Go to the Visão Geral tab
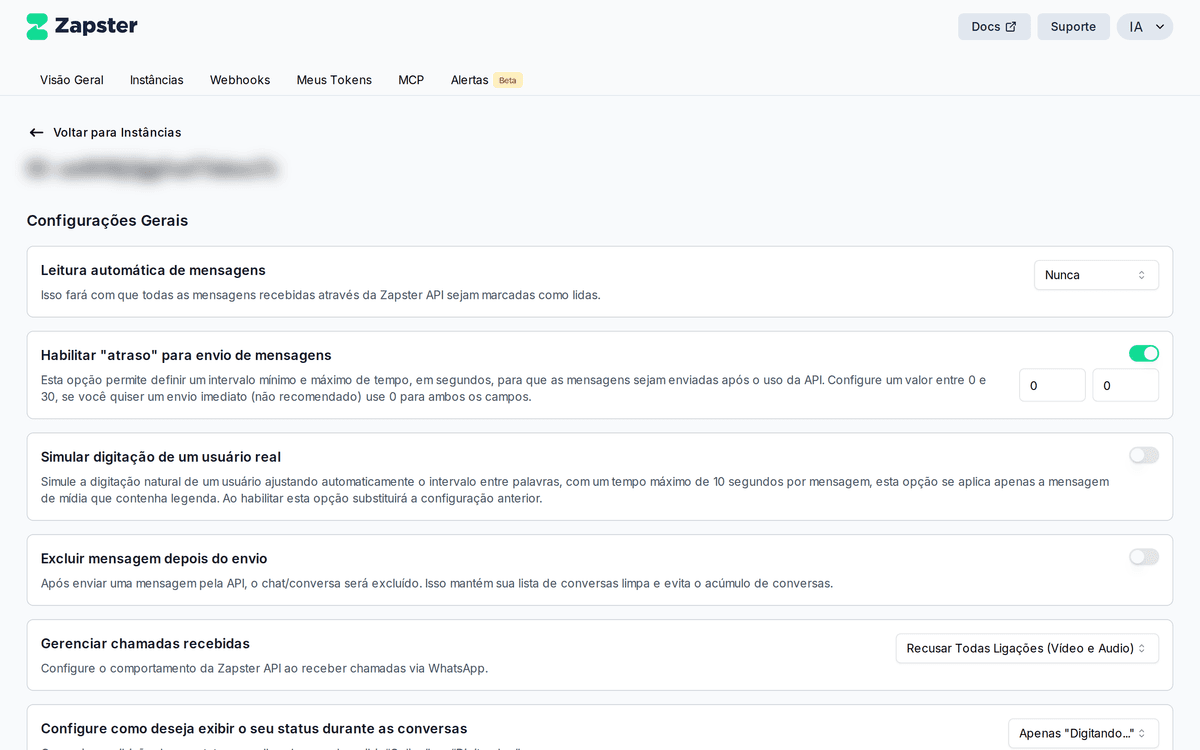1200x750 pixels. (x=72, y=80)
